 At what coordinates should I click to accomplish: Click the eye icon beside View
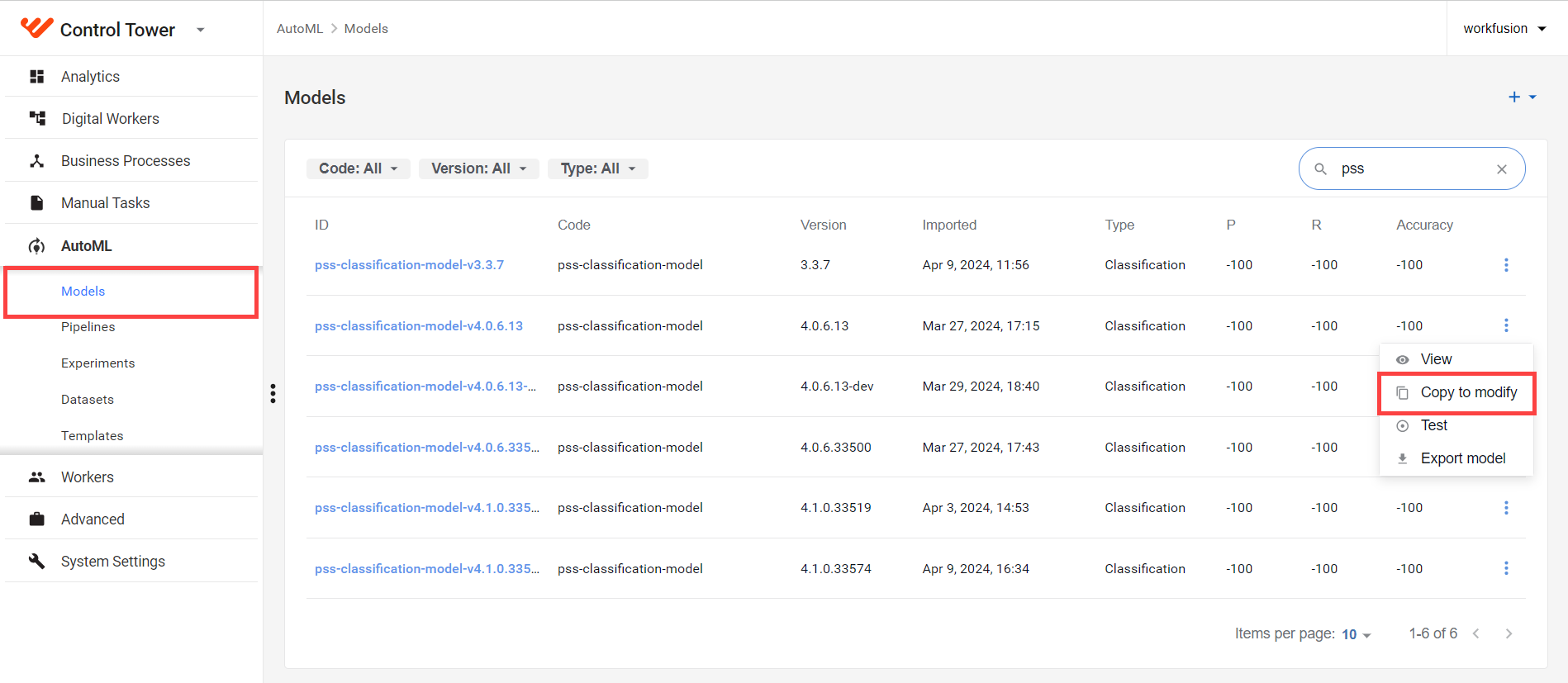tap(1403, 359)
